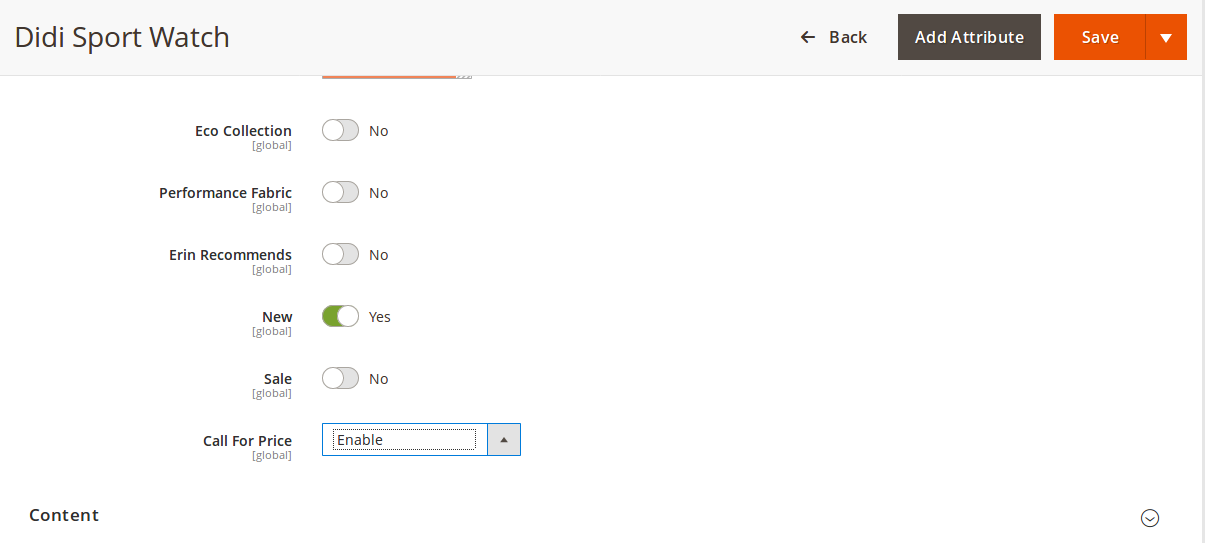
Task: Click the Save button
Action: [x=1099, y=37]
